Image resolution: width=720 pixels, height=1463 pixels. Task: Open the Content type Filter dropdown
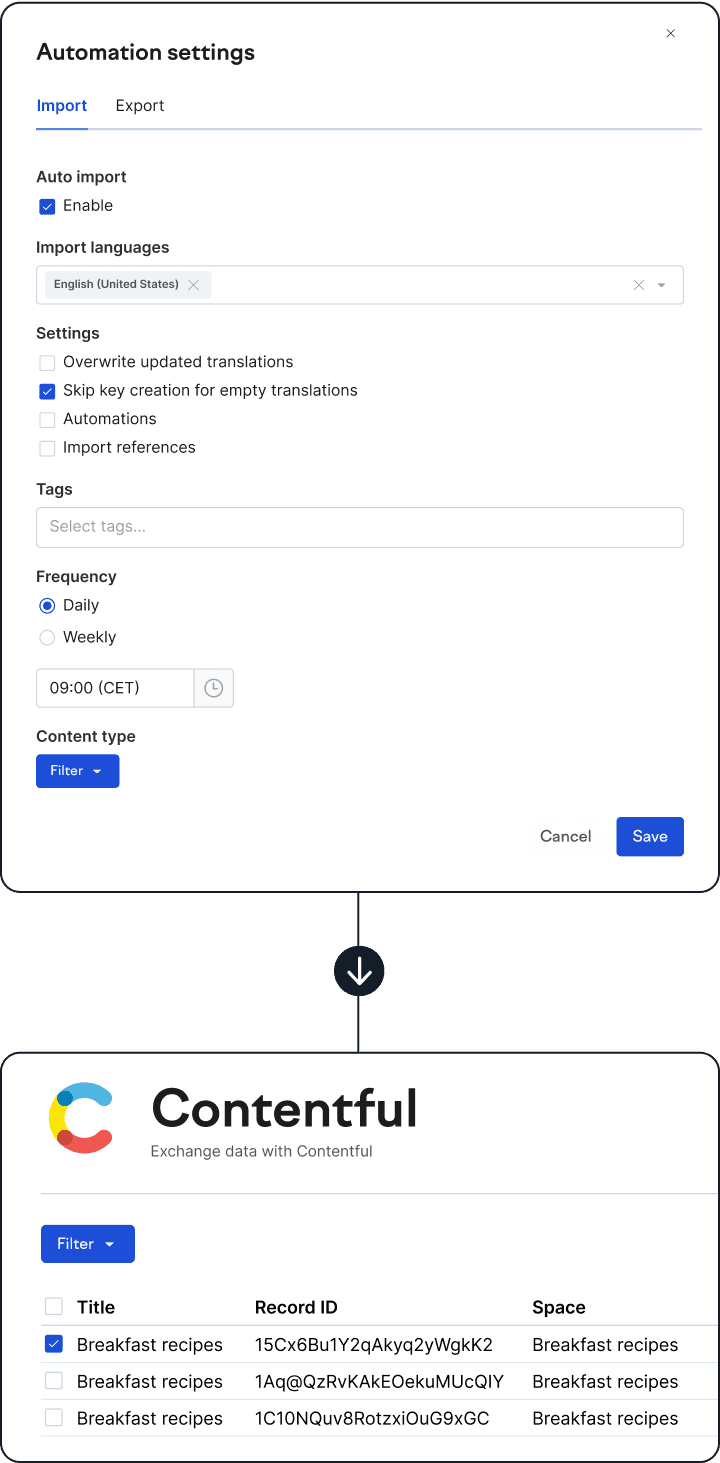pos(77,771)
